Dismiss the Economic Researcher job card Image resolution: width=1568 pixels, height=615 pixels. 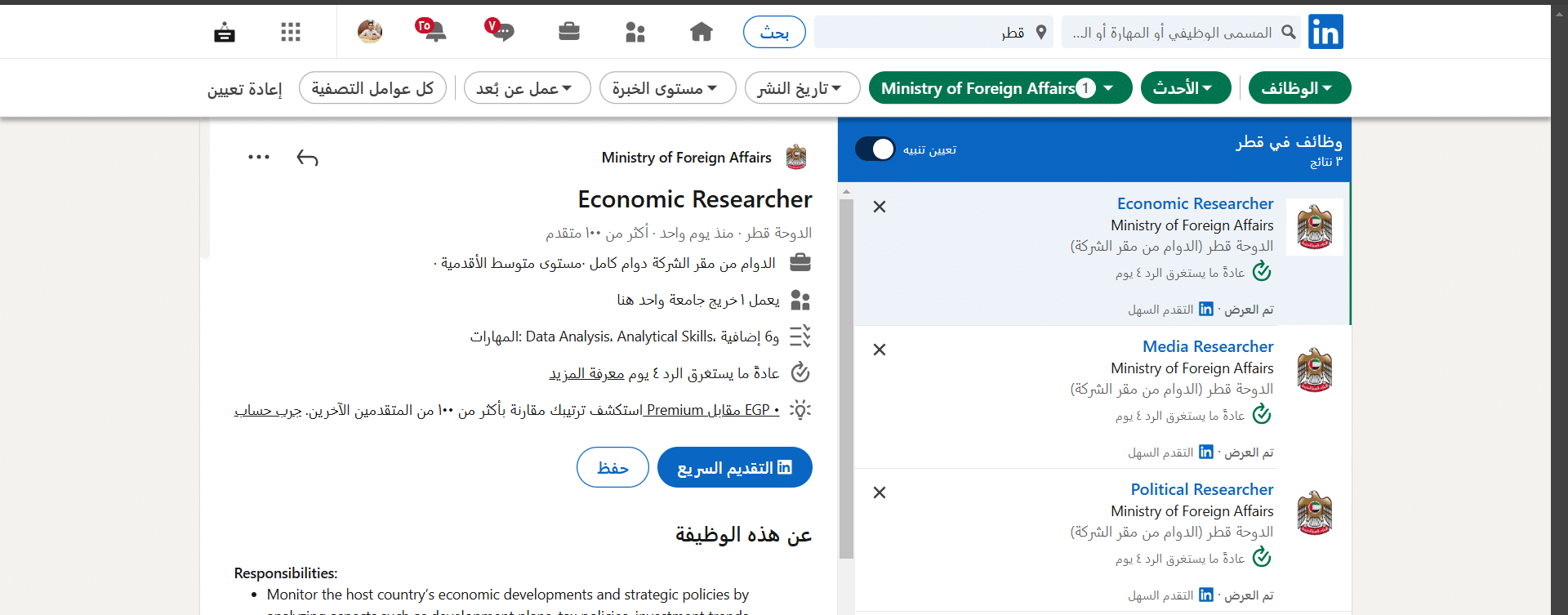(880, 207)
